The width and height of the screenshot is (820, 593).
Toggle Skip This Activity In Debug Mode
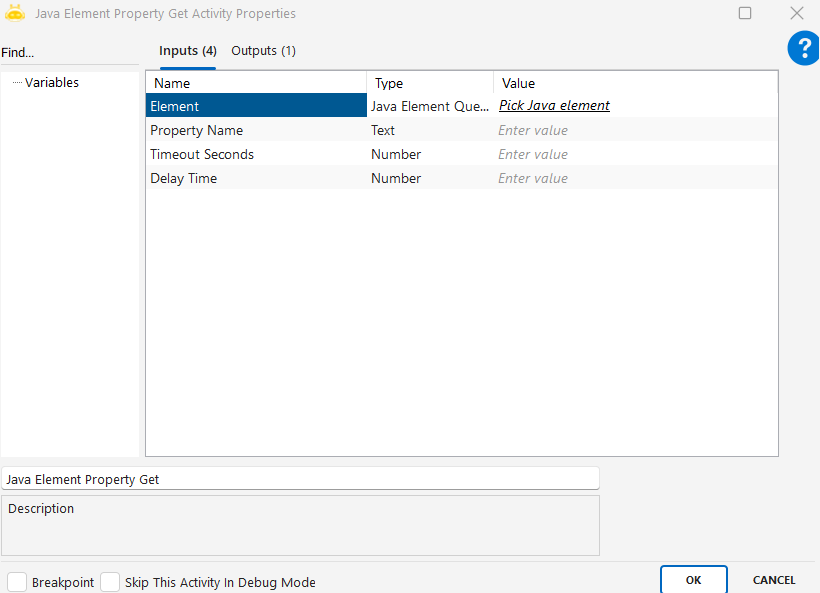[110, 582]
